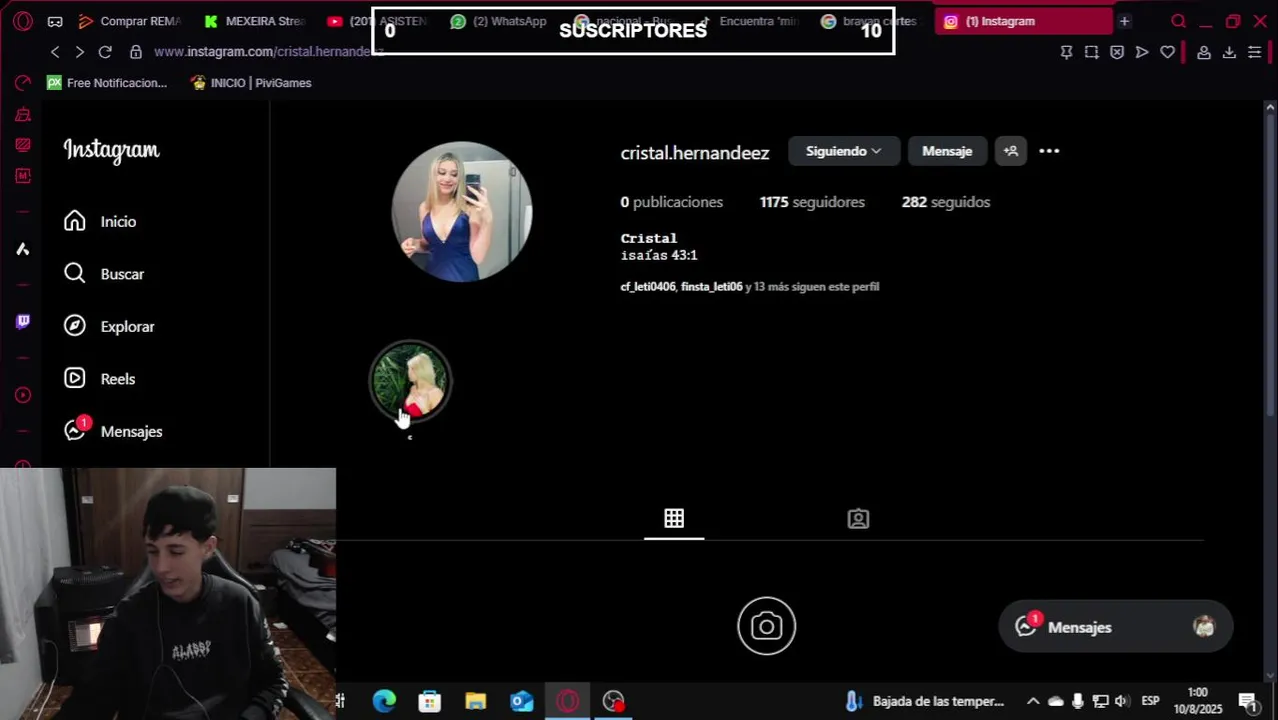
Task: Open the player icon in Opera sidebar
Action: point(22,395)
